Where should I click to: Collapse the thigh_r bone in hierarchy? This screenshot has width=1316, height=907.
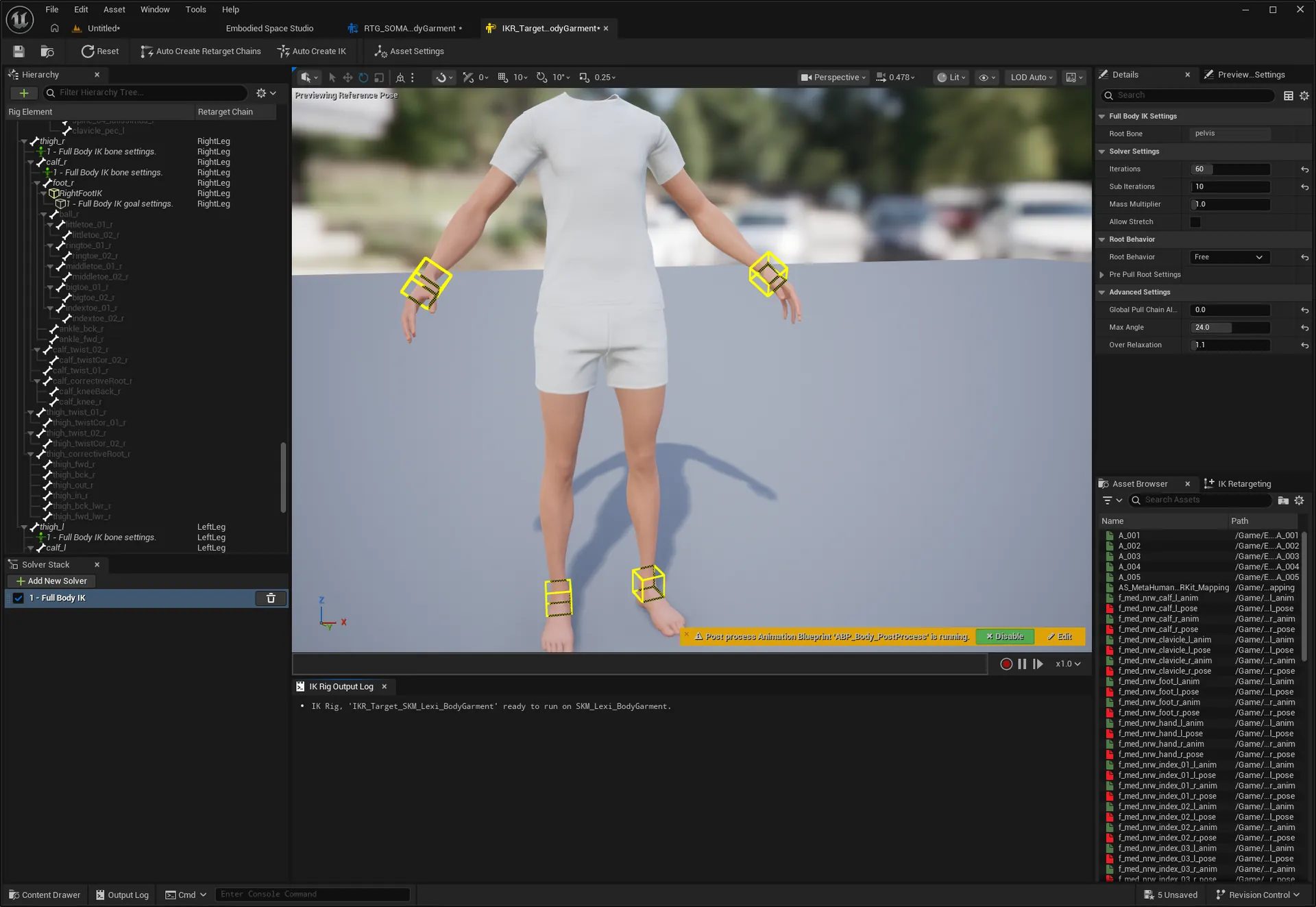coord(25,142)
